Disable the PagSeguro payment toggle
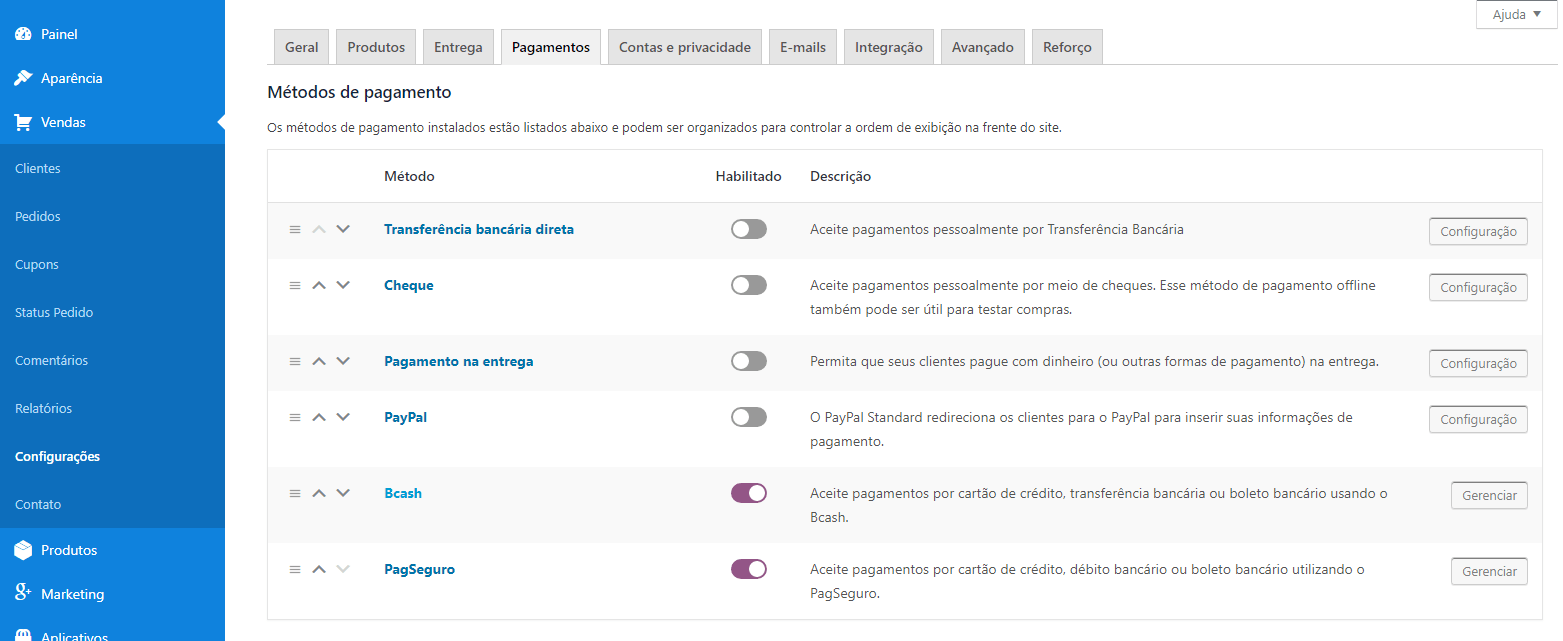Screen dimensions: 1563x641 [x=749, y=569]
